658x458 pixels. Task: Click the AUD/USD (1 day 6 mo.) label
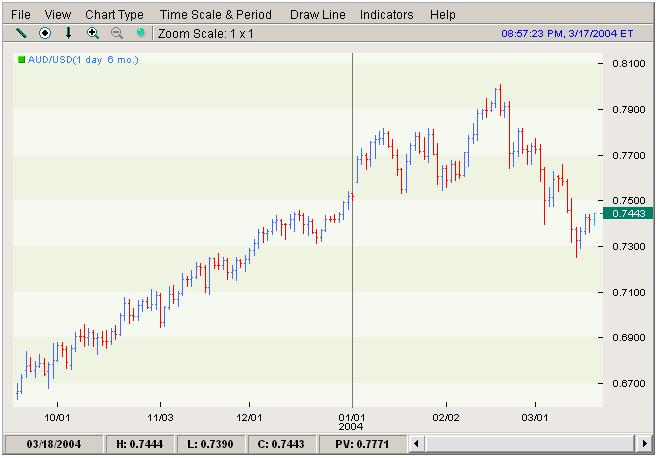pos(83,60)
